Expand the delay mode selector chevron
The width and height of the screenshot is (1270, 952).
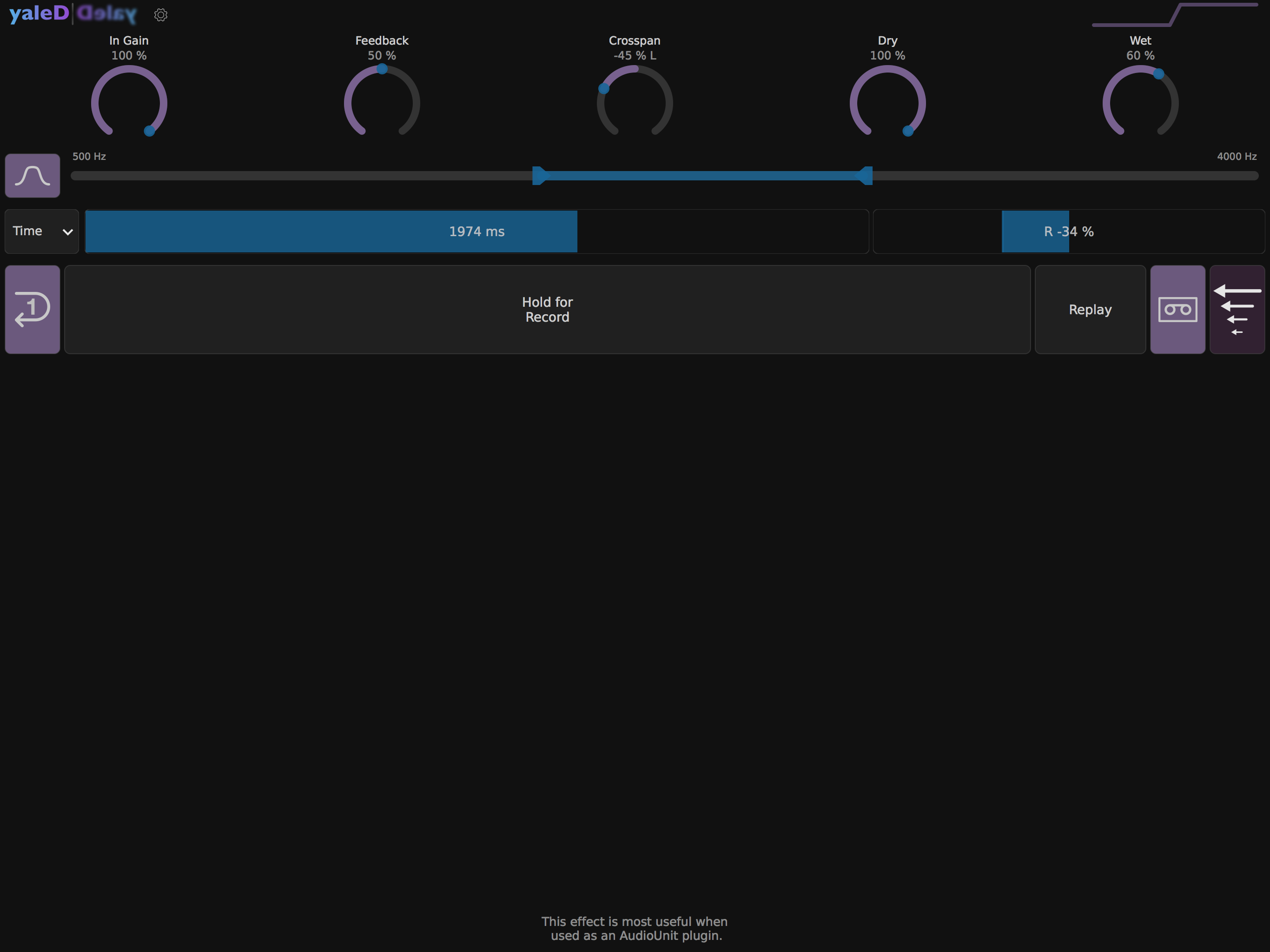(x=67, y=231)
